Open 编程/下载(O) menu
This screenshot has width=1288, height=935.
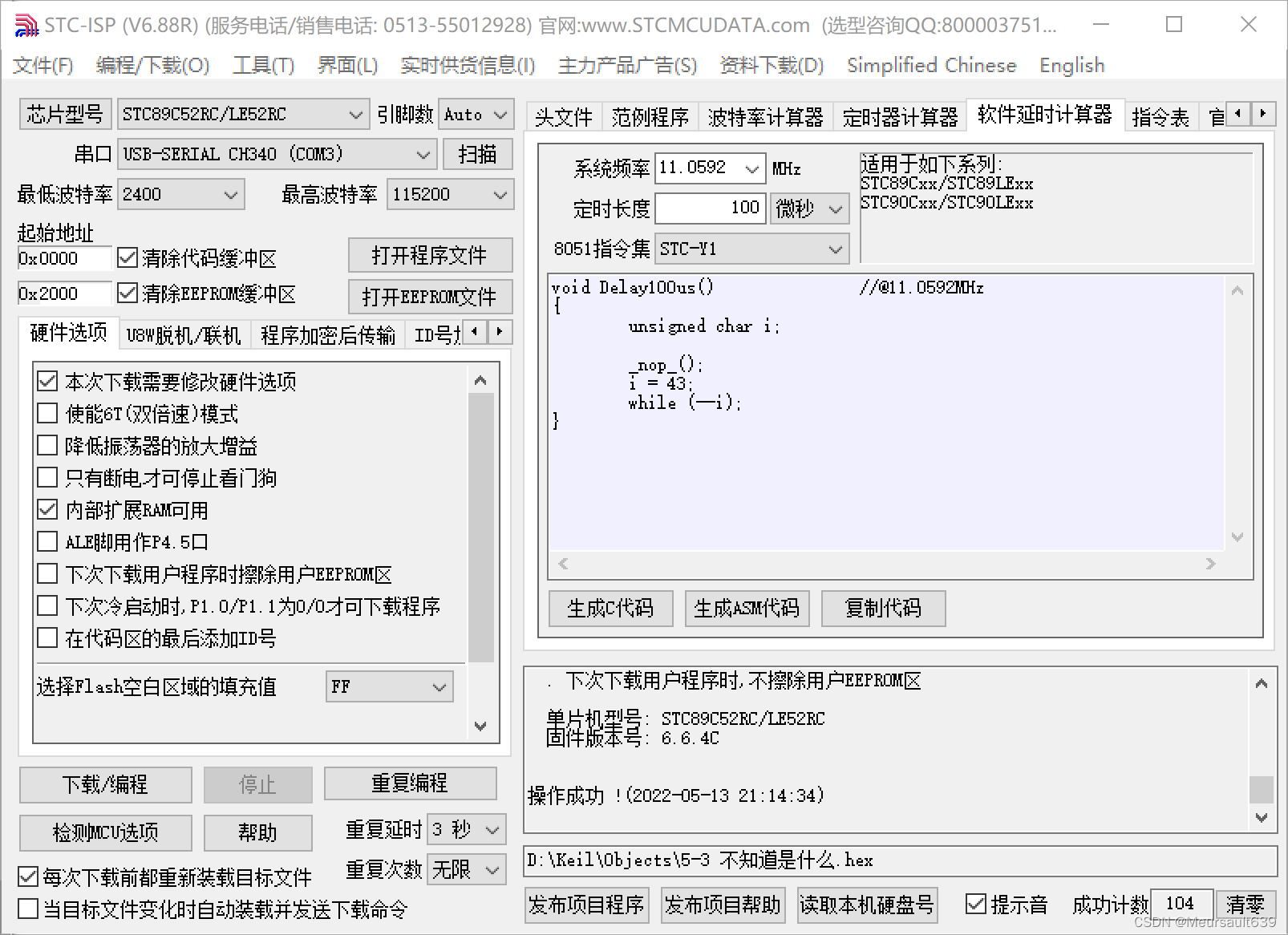coord(152,65)
